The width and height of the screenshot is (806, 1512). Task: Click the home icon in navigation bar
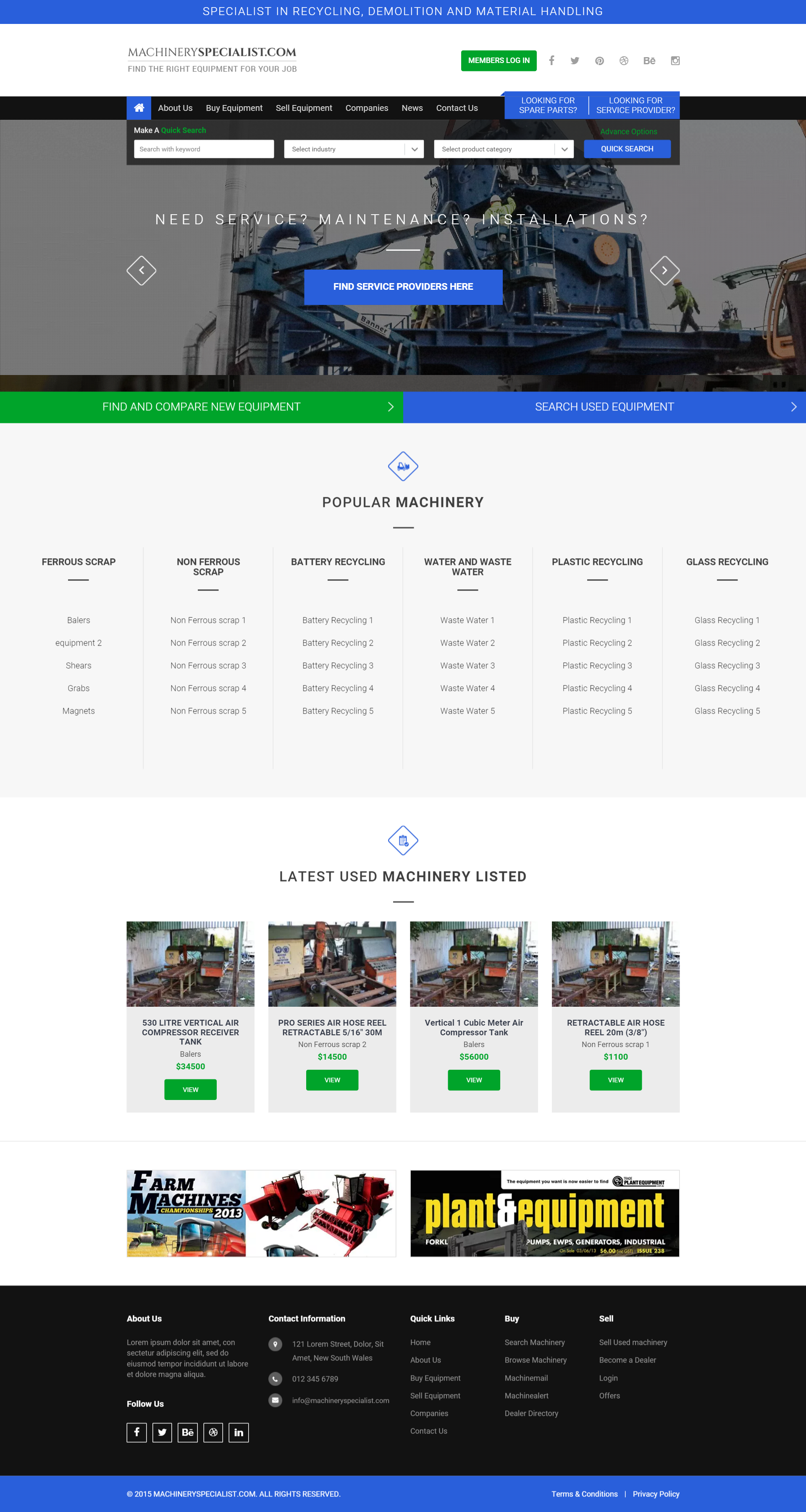(139, 108)
